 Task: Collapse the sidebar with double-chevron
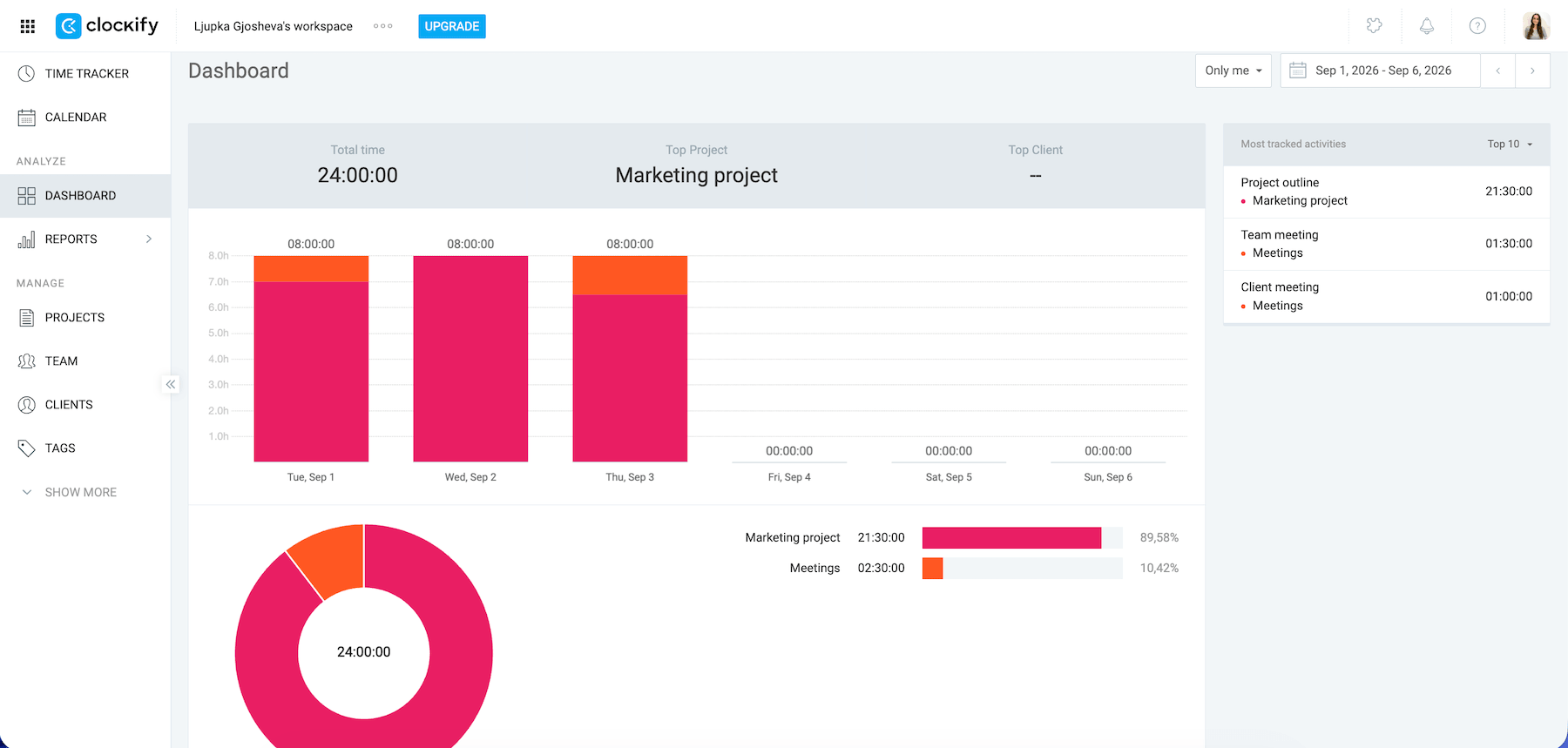pyautogui.click(x=171, y=384)
